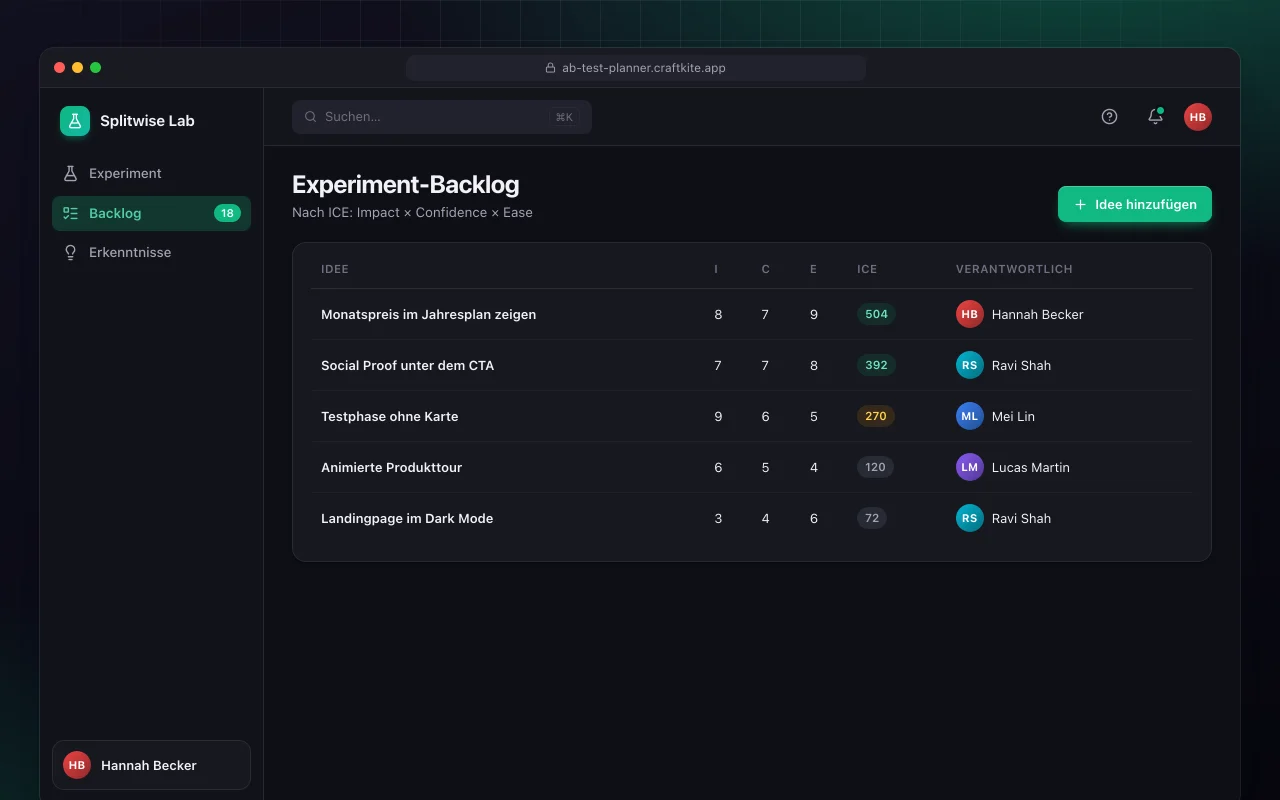This screenshot has width=1280, height=800.
Task: Click the VERANTWORTLICH column header
Action: (1014, 269)
